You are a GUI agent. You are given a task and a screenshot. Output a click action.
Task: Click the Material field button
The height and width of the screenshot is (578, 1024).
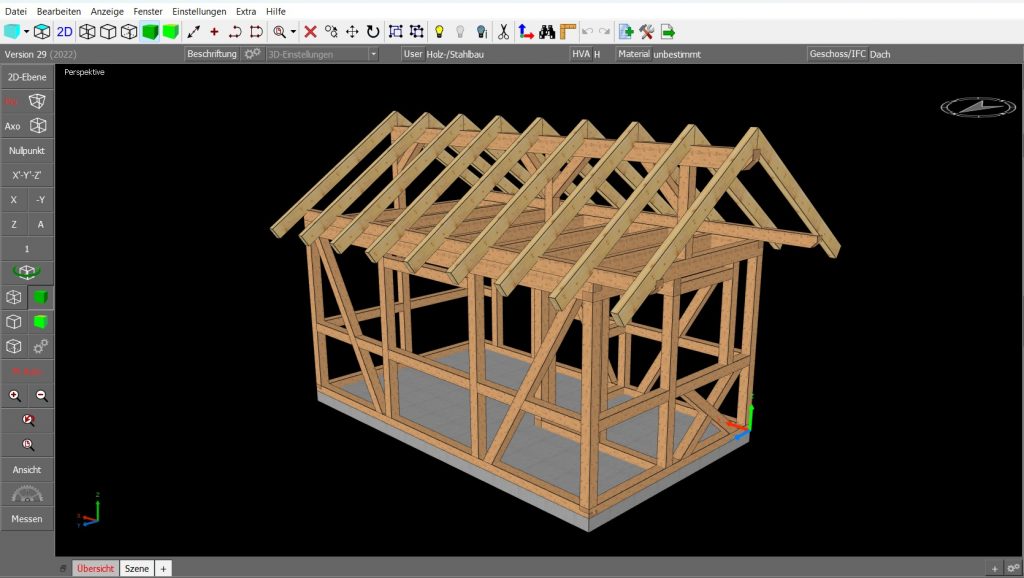point(633,54)
